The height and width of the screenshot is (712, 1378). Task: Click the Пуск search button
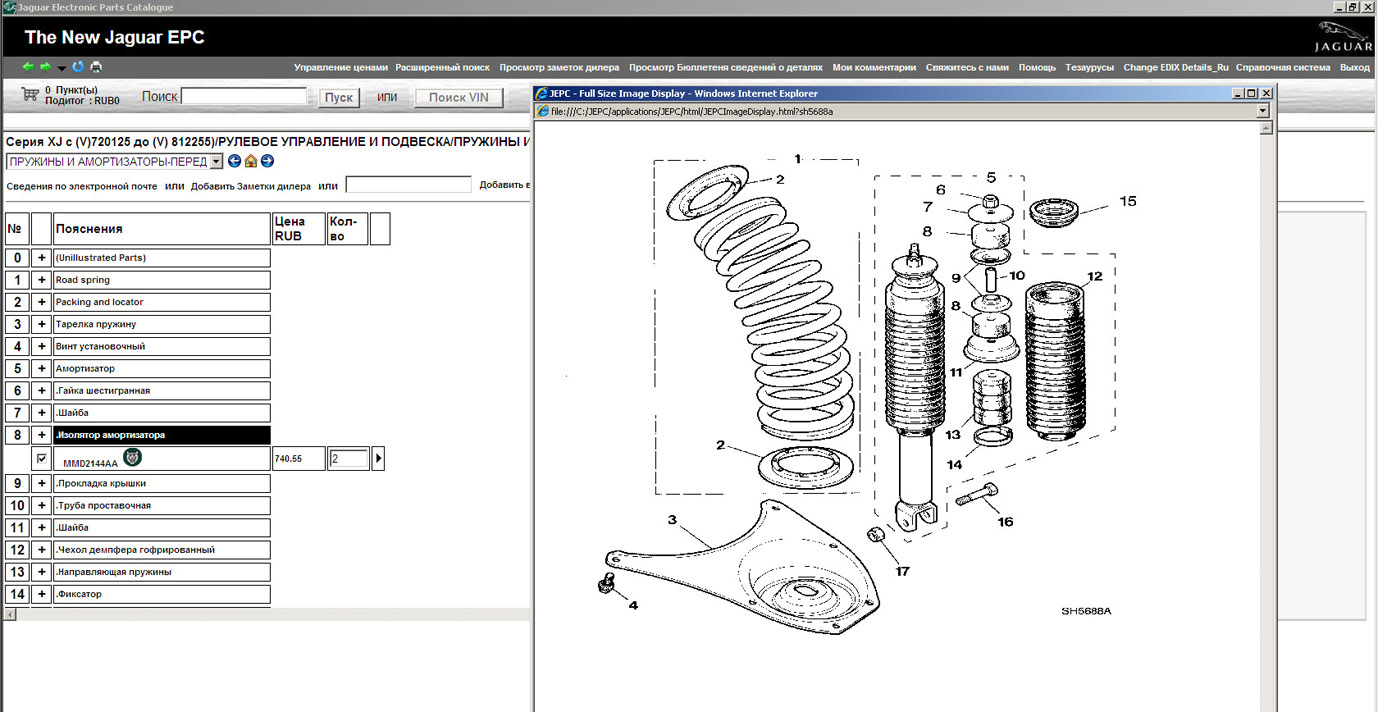pos(339,97)
